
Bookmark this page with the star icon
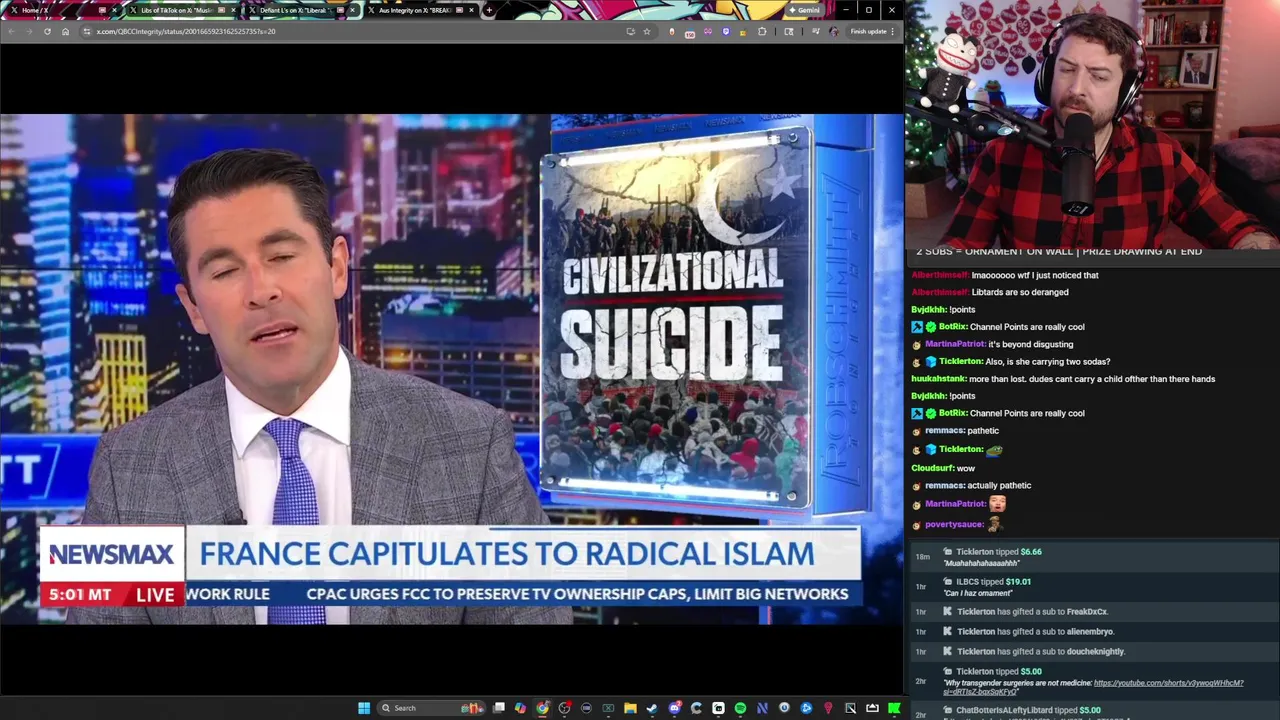click(647, 31)
